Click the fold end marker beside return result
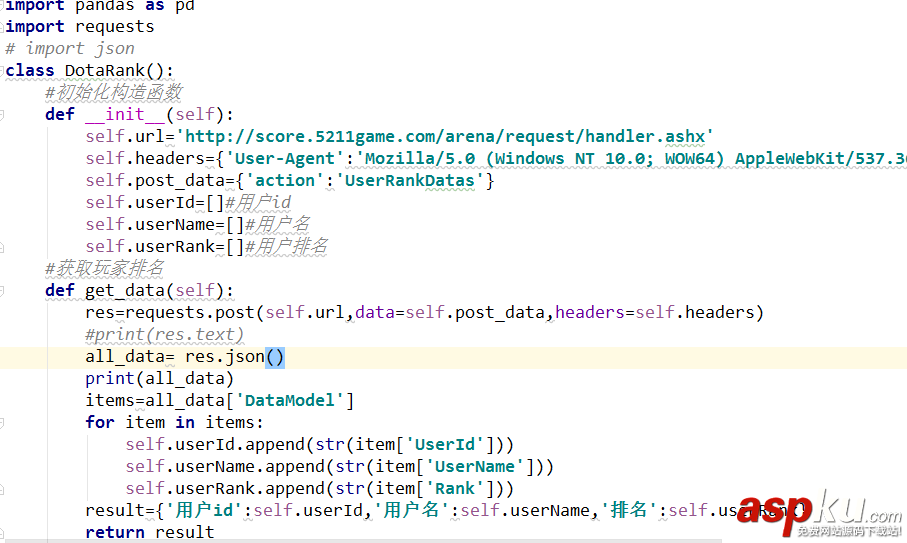The width and height of the screenshot is (907, 543). click(x=2, y=533)
